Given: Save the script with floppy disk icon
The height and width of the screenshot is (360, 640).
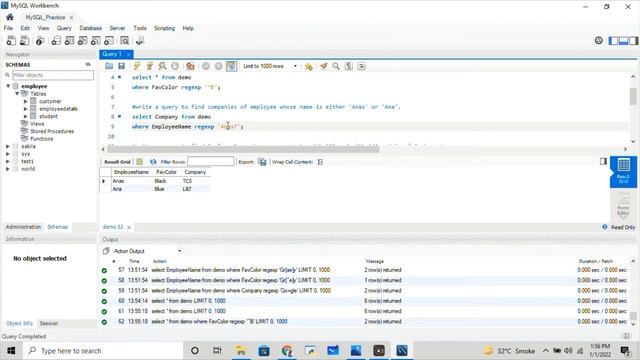Looking at the screenshot, I should pyautogui.click(x=121, y=66).
